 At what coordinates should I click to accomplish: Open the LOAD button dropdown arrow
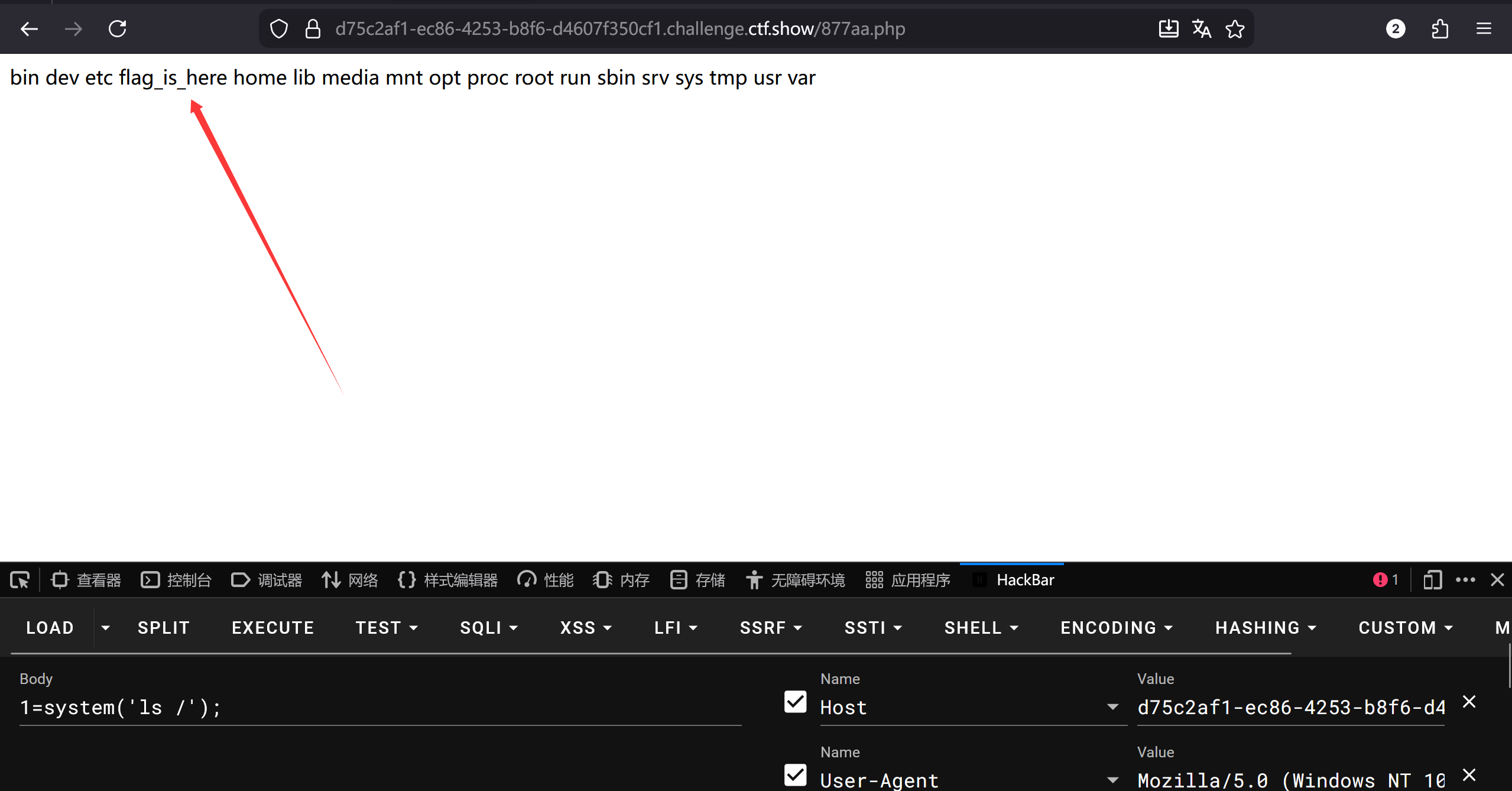105,628
